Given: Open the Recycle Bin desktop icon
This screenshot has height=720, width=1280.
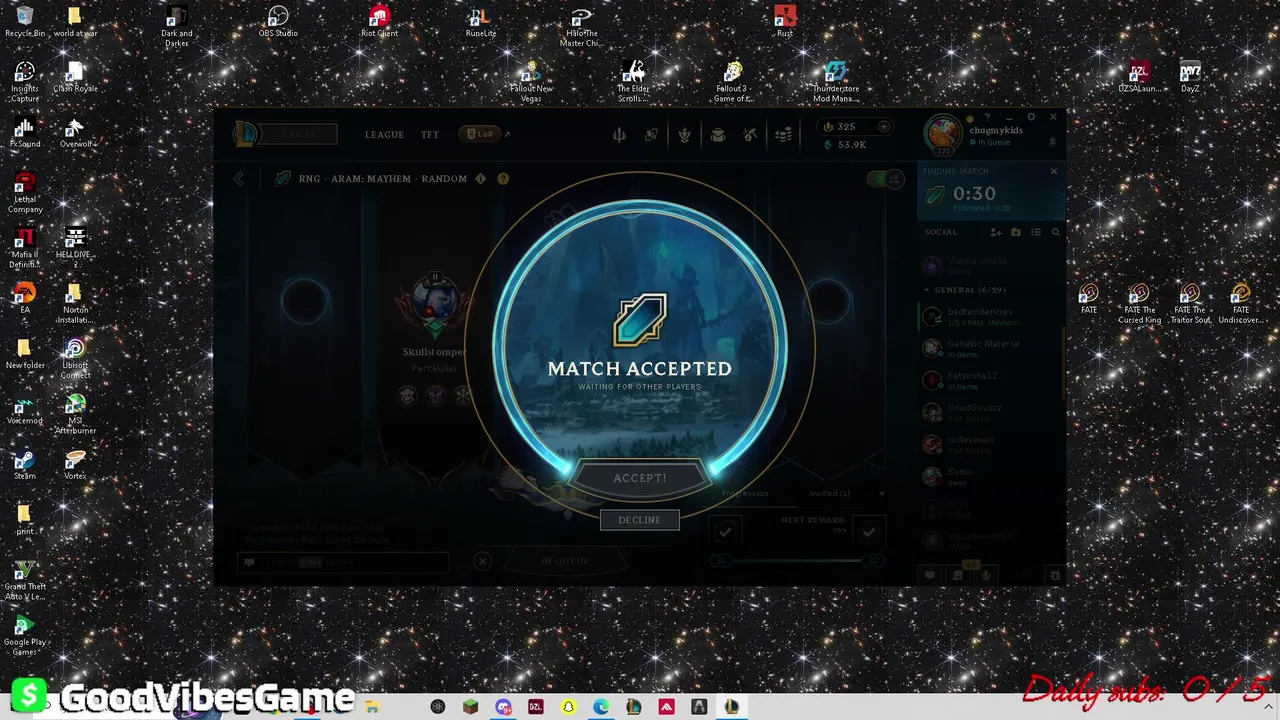Looking at the screenshot, I should (x=25, y=20).
